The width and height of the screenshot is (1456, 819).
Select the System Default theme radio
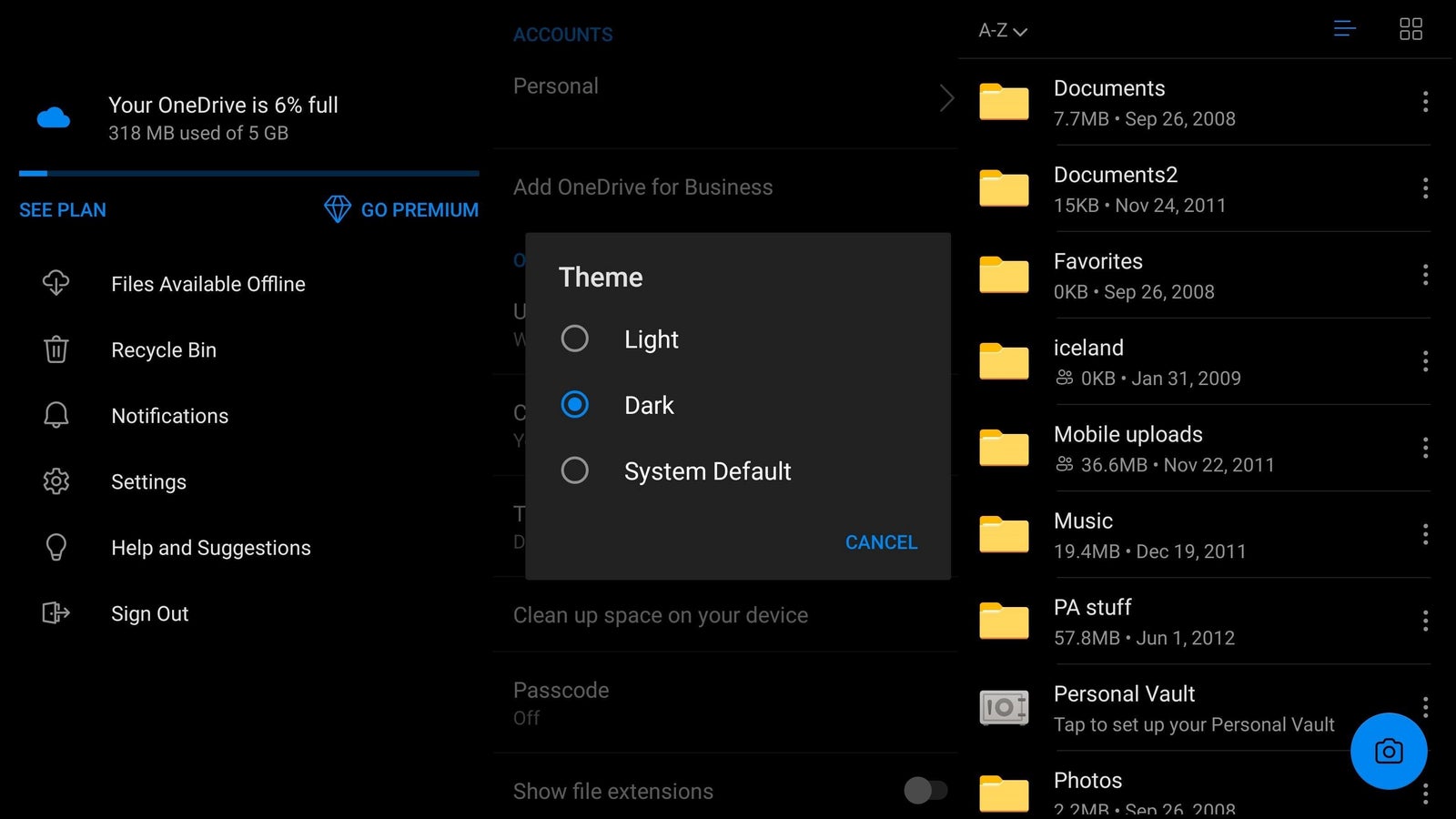[x=574, y=470]
